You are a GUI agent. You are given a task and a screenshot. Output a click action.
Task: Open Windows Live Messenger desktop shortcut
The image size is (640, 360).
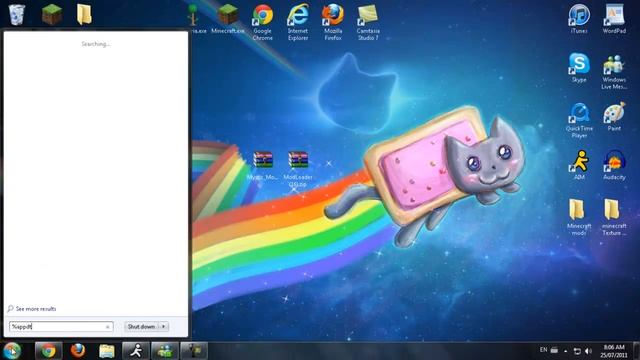(614, 71)
